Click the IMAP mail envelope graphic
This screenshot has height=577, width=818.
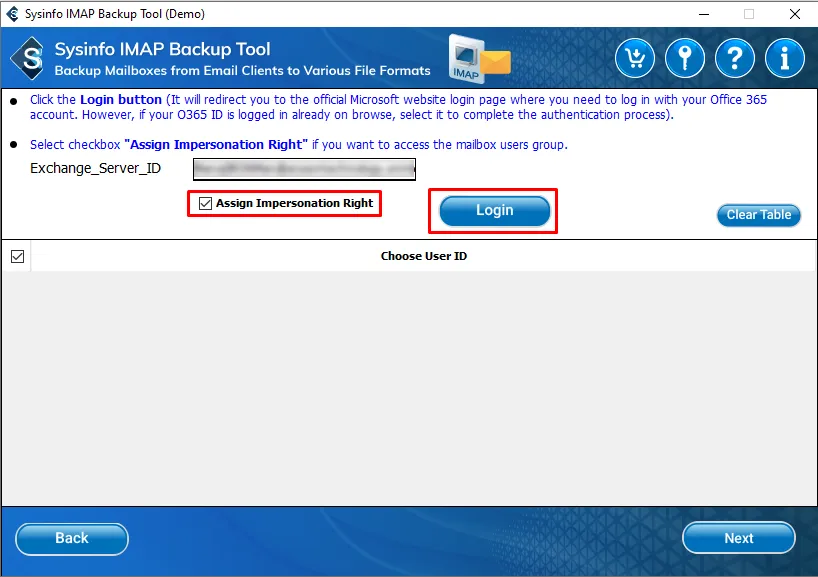tap(479, 59)
